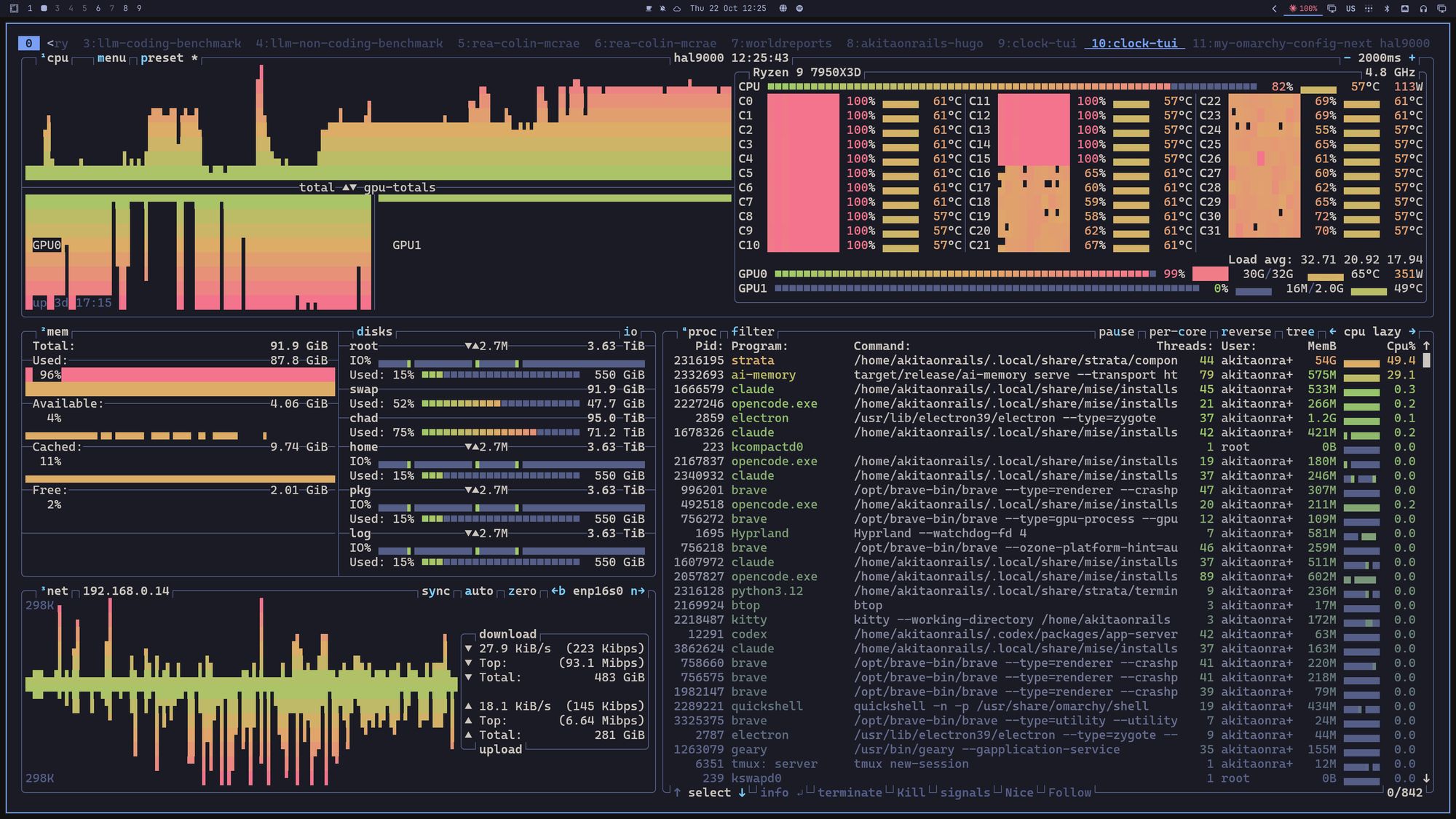Open the headphones audio icon in the top bar
Image resolution: width=1456 pixels, height=819 pixels.
1423,8
